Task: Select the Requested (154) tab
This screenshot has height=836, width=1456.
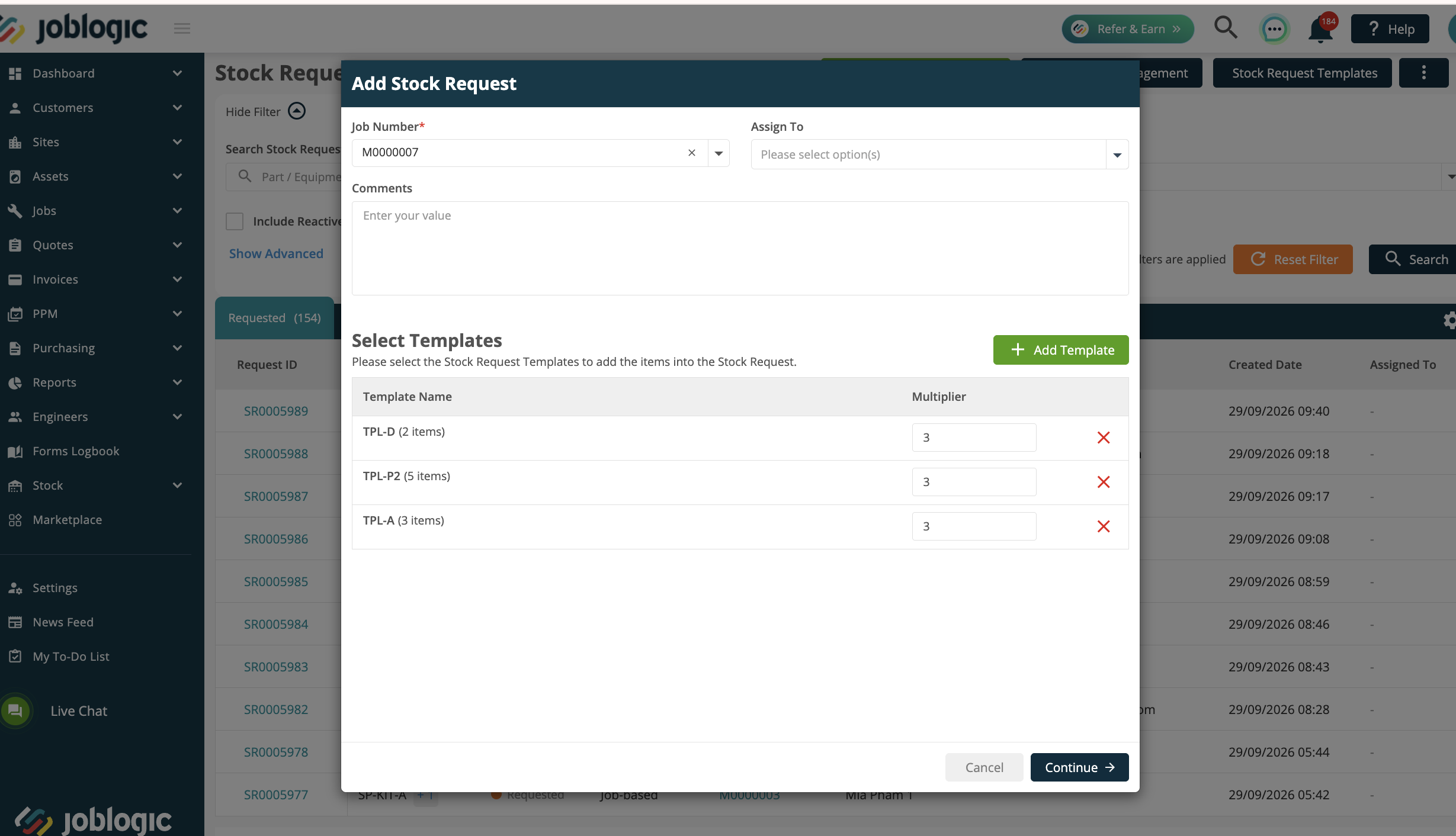Action: [x=275, y=318]
